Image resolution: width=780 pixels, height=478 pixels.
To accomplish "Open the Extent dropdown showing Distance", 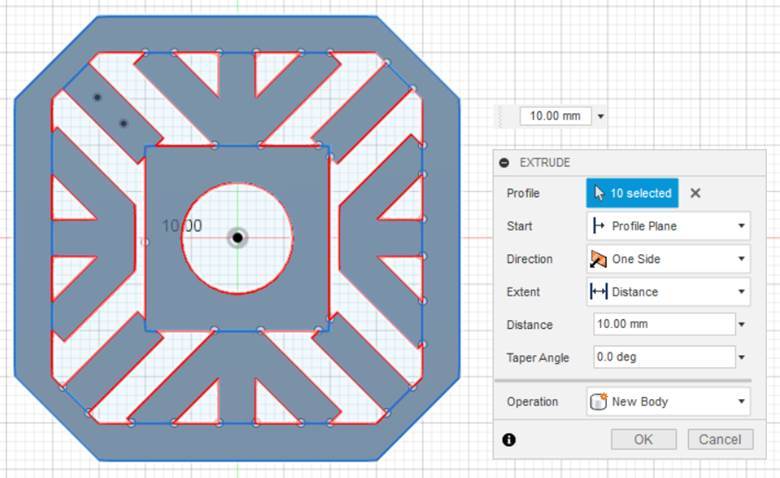I will (669, 292).
